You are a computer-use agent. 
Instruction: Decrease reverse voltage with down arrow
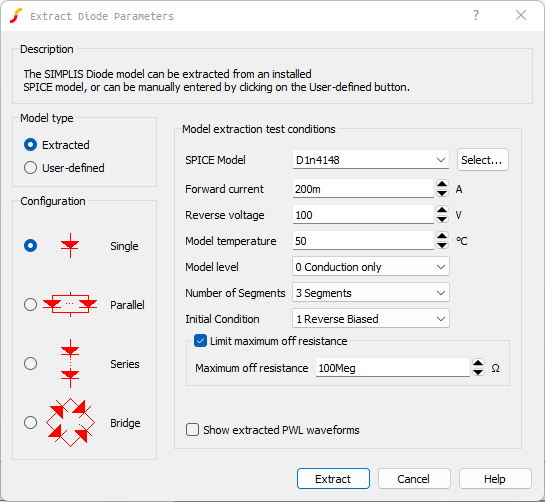coord(442,219)
